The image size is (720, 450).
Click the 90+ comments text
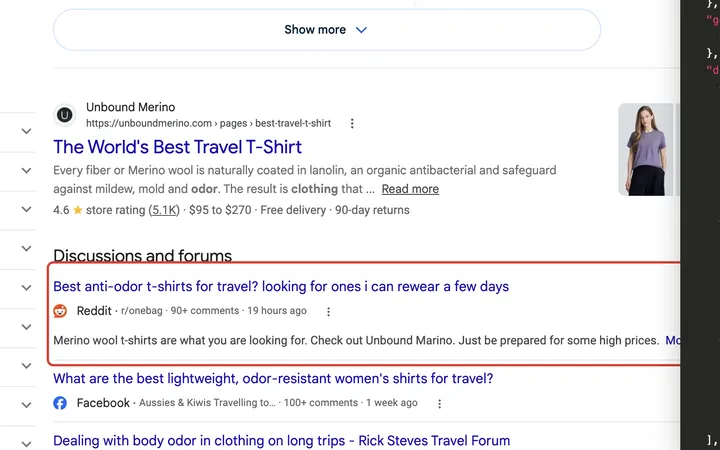(205, 311)
